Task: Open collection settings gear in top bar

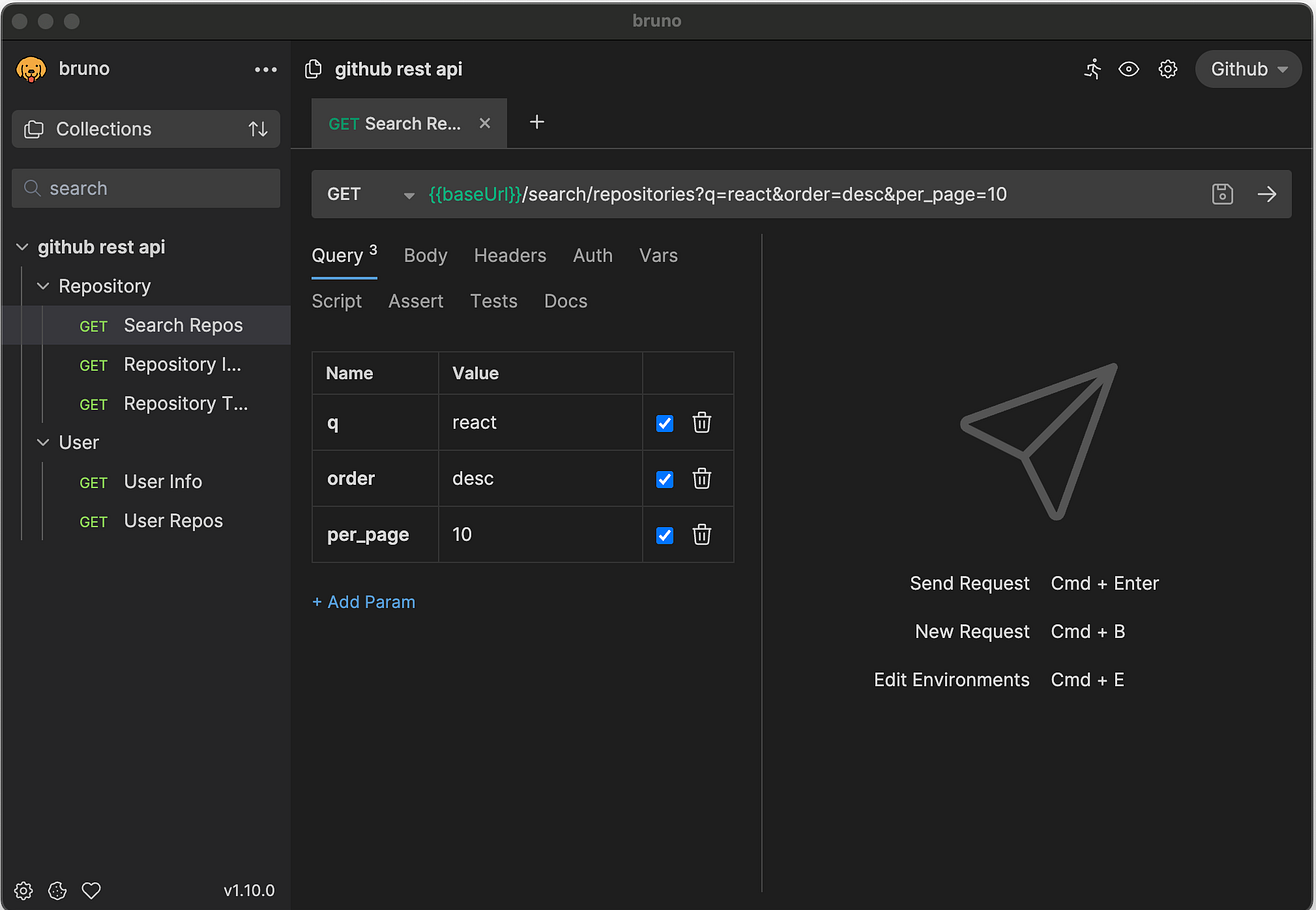Action: point(1167,69)
